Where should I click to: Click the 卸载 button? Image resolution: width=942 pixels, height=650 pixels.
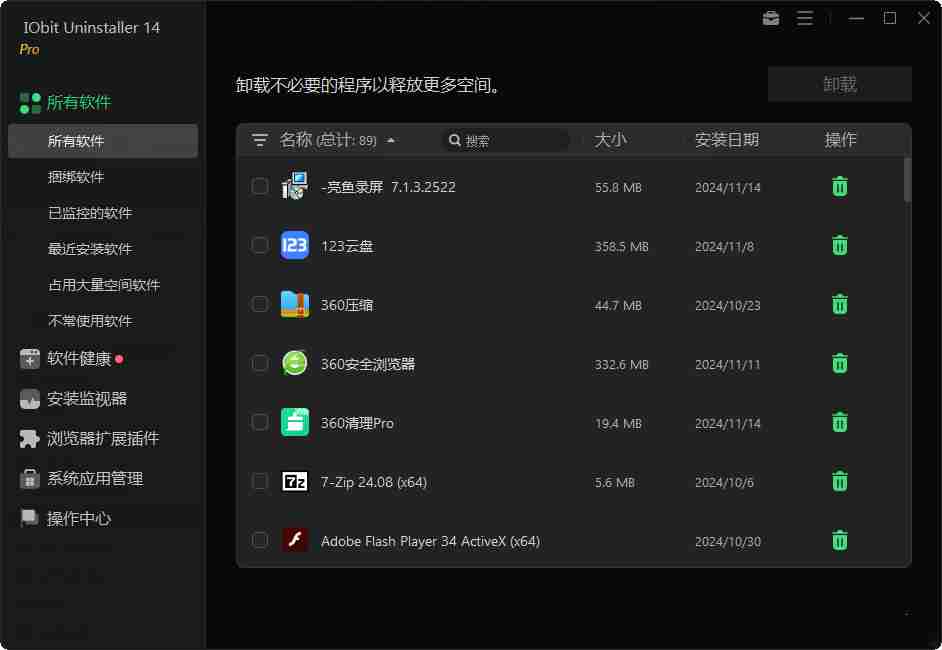839,85
